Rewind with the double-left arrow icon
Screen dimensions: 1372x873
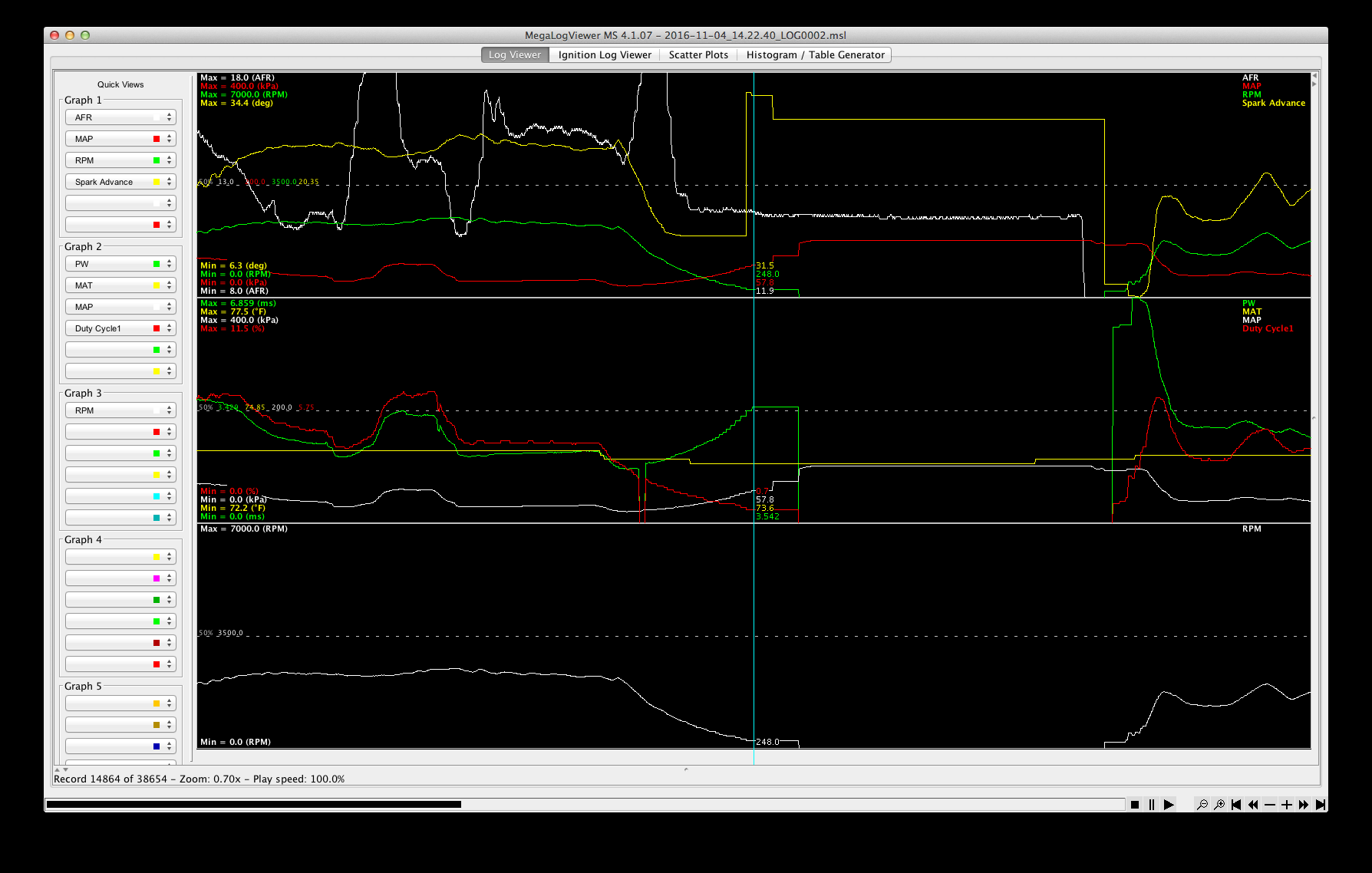[x=1253, y=805]
